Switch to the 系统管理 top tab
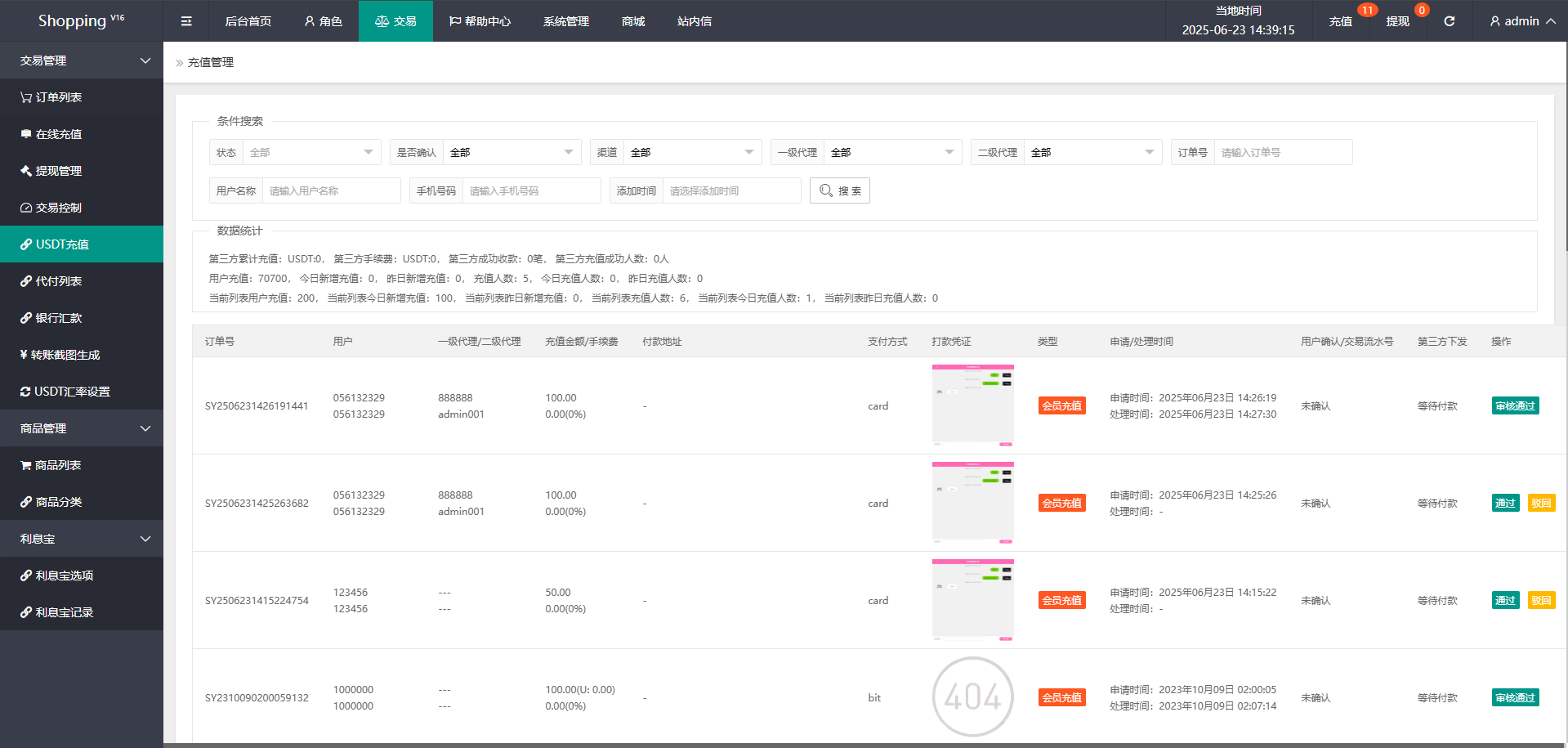 [x=565, y=21]
